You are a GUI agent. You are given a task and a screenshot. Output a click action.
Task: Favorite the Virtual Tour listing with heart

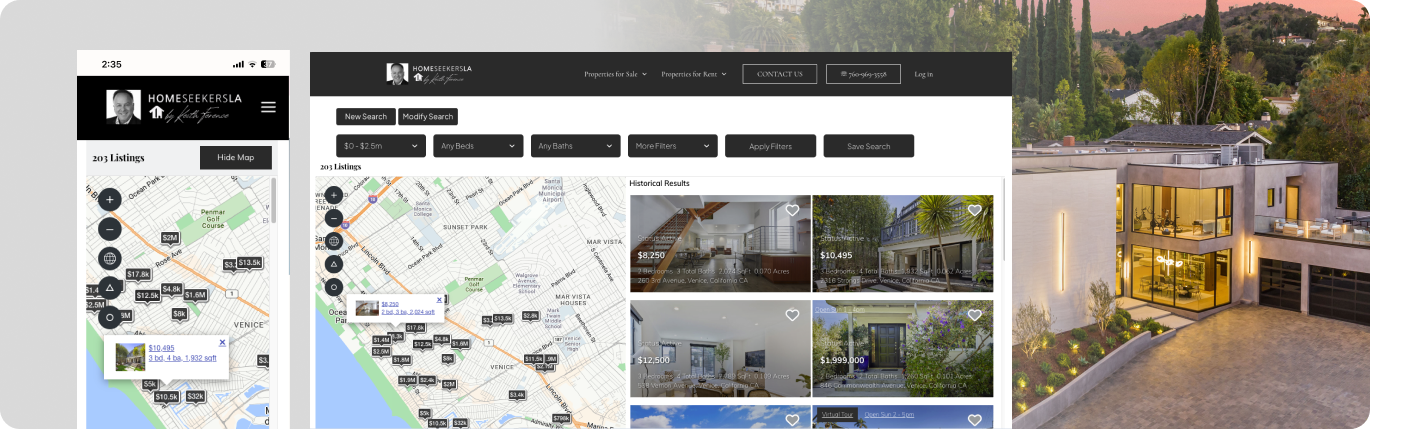975,420
